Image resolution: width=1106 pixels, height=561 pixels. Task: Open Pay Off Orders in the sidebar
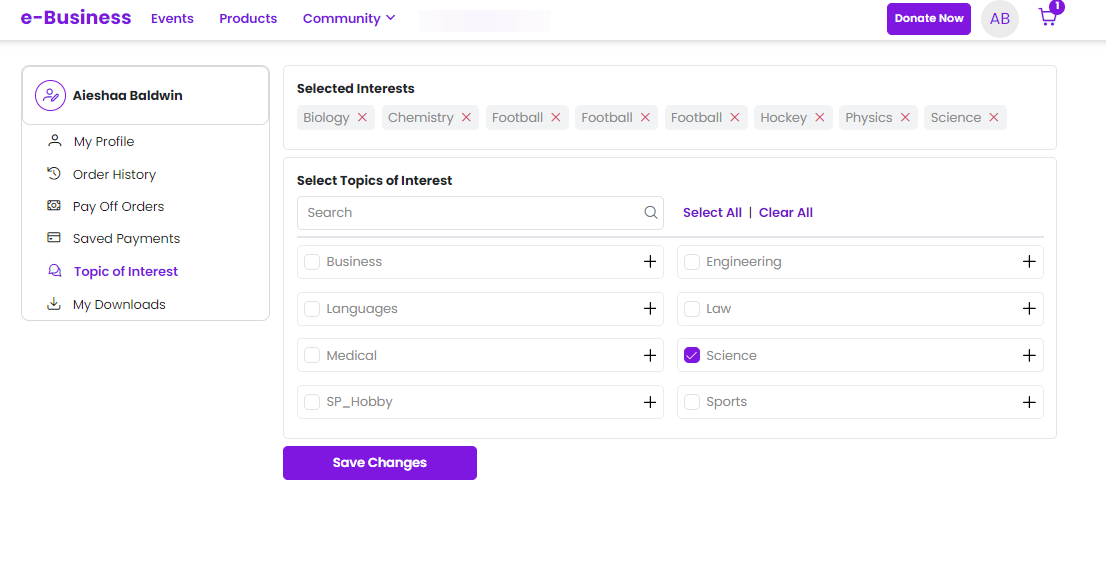pyautogui.click(x=118, y=206)
